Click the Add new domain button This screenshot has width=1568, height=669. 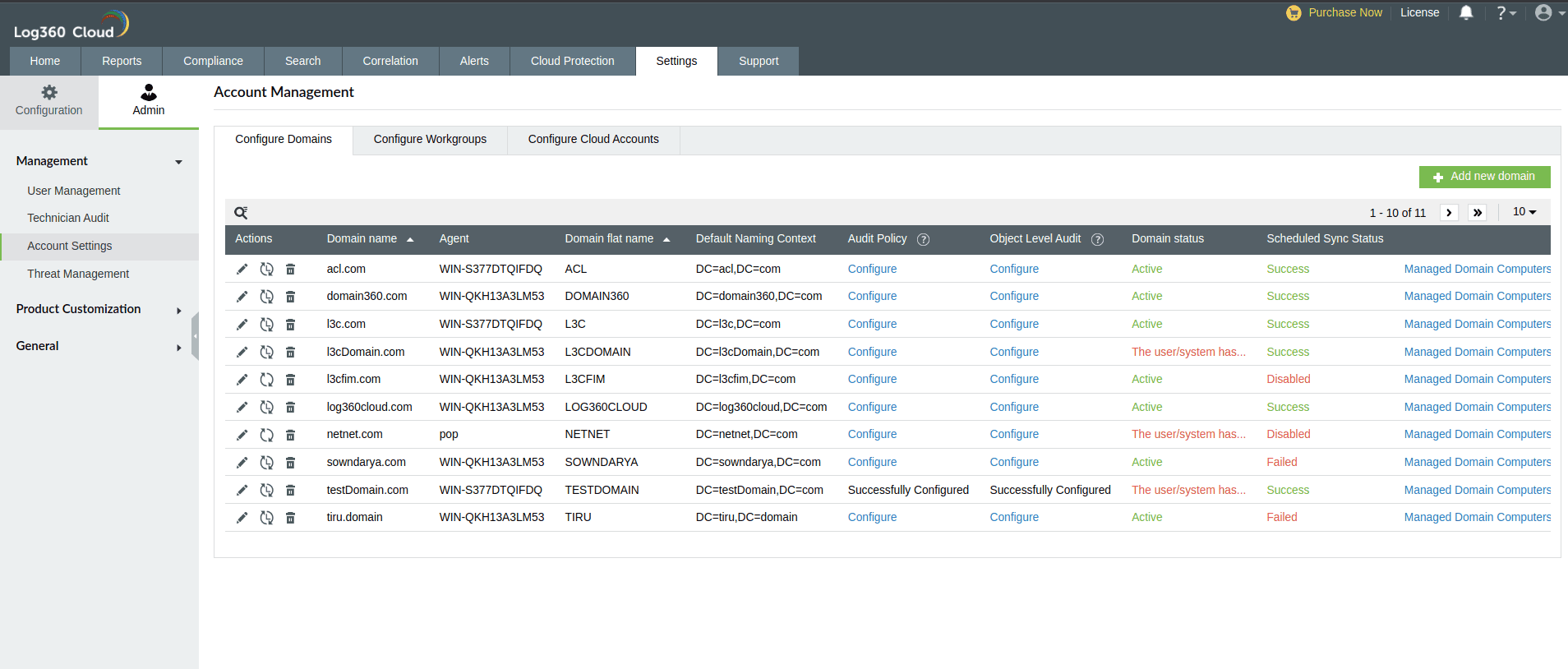click(x=1484, y=177)
